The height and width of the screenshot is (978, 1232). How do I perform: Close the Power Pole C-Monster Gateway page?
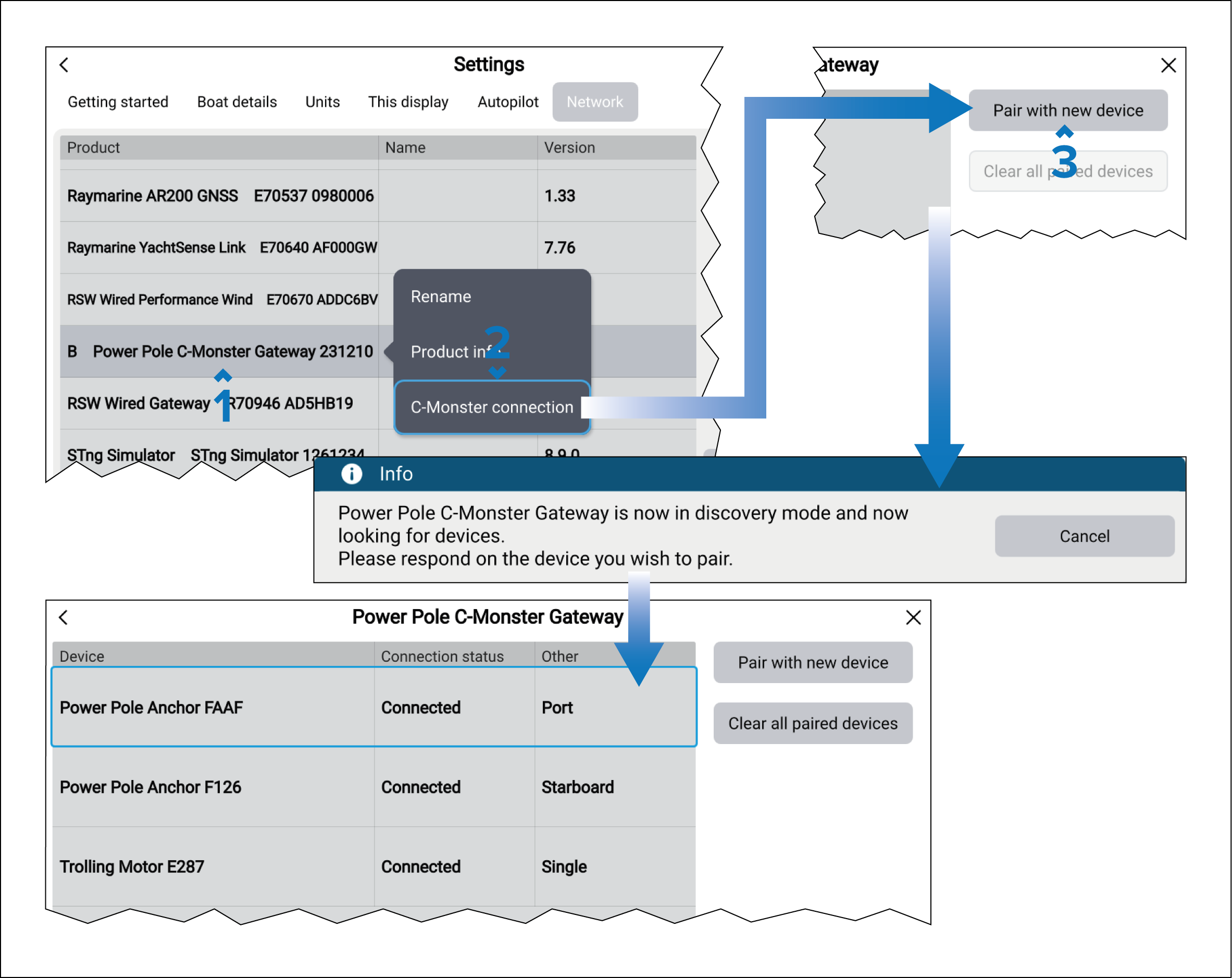tap(913, 617)
